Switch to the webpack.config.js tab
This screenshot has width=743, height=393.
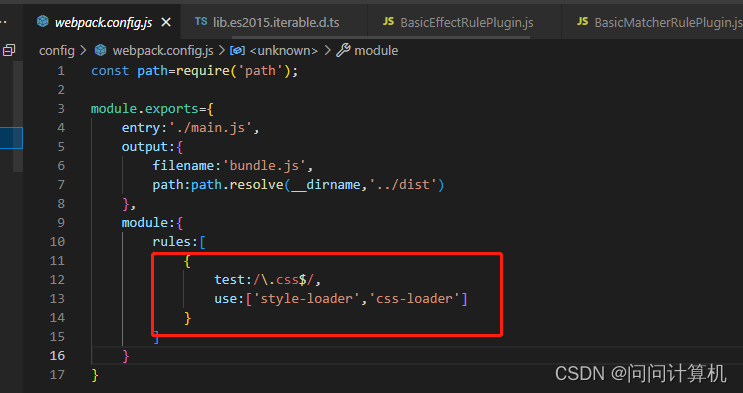[103, 22]
